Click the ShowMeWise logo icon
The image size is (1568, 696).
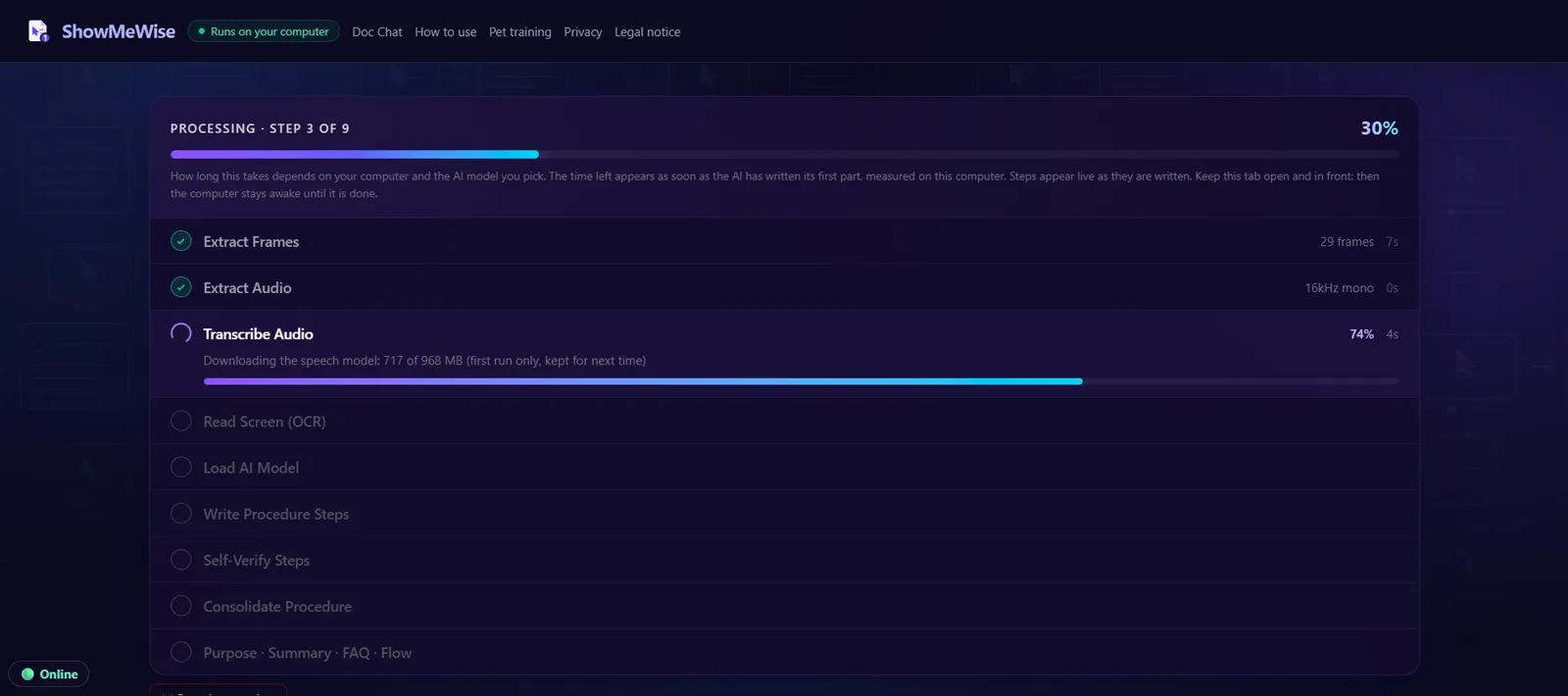click(x=38, y=31)
